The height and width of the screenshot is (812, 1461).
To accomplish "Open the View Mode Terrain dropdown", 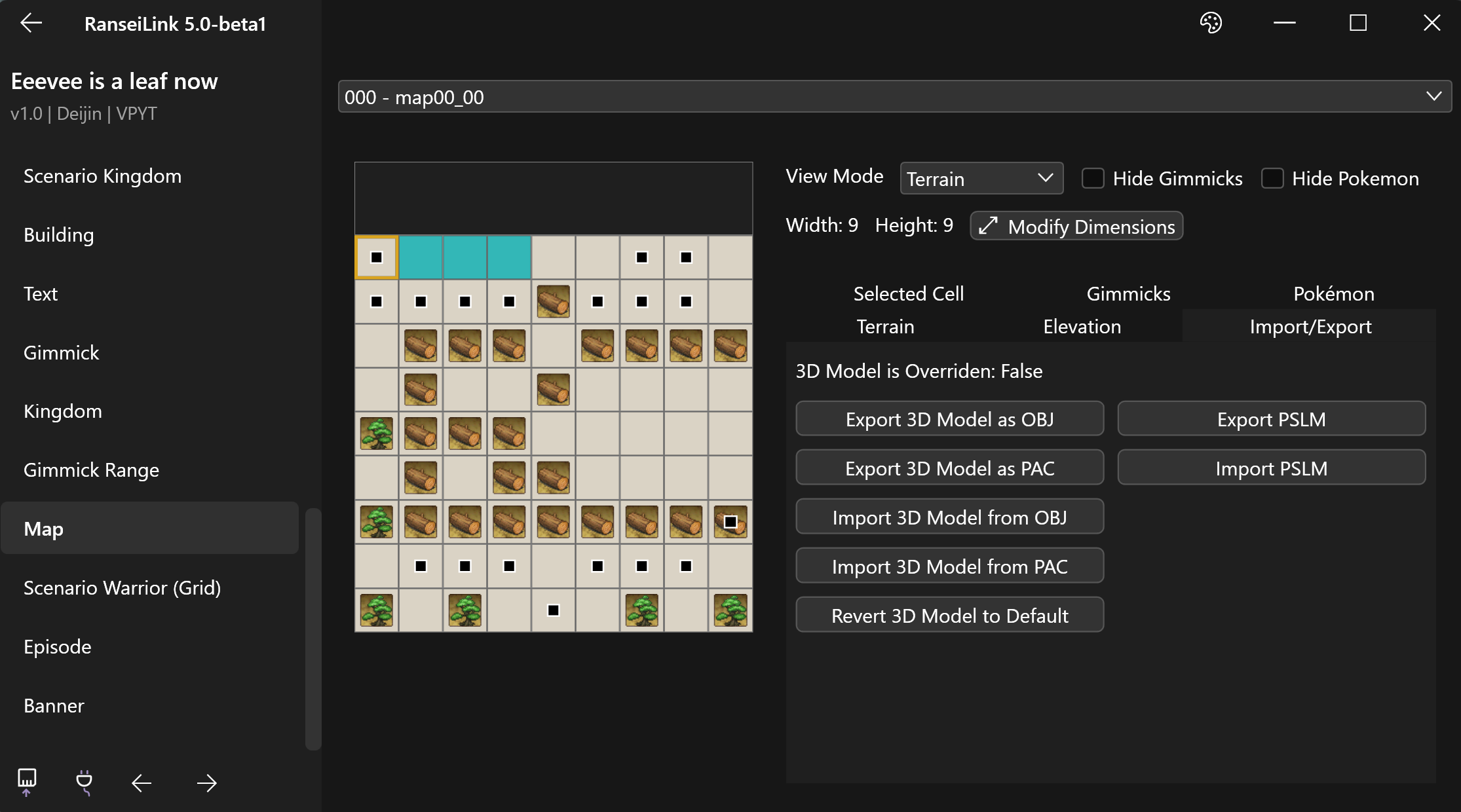I will tap(981, 178).
